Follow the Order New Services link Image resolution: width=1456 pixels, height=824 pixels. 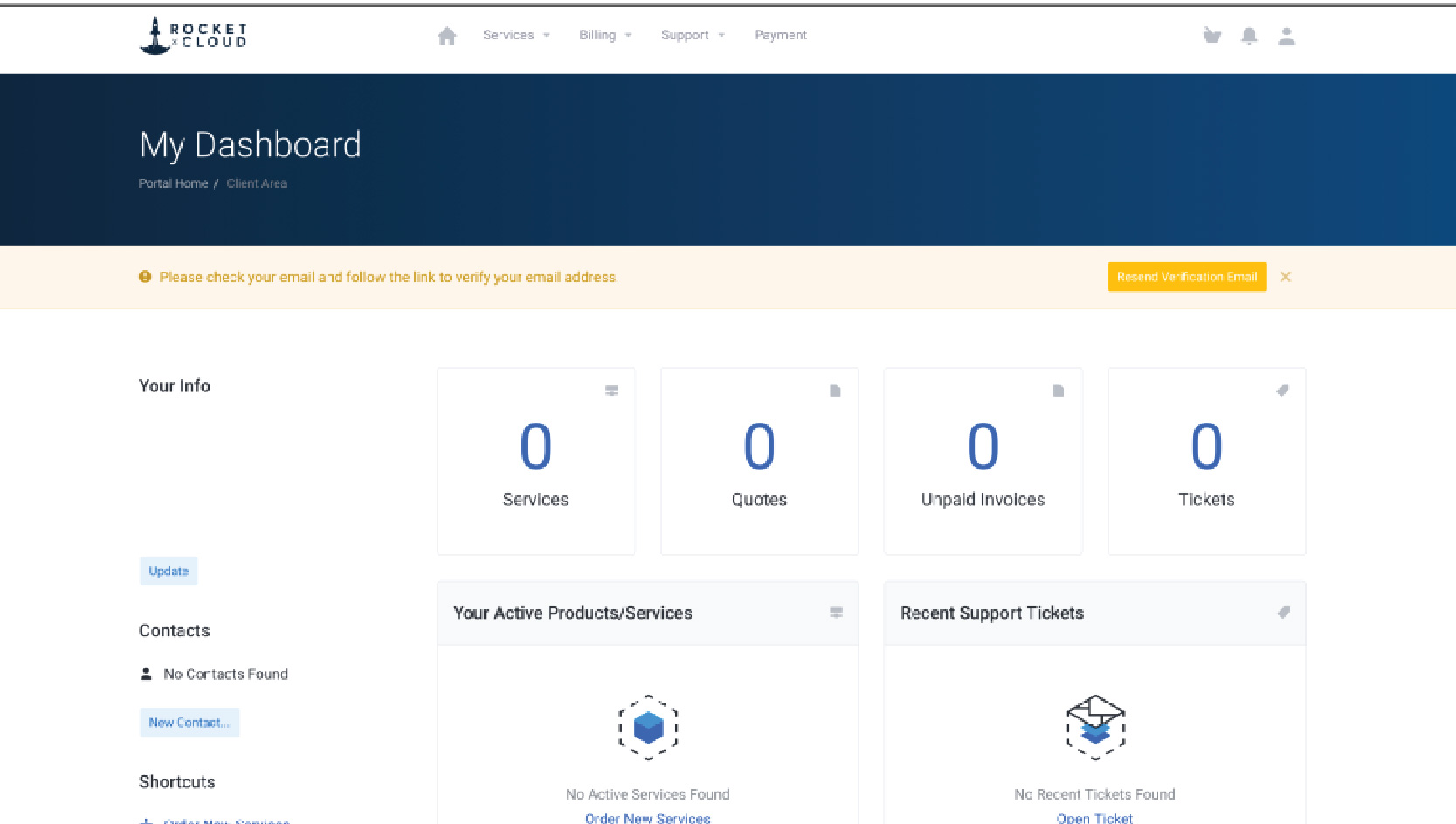click(x=647, y=818)
